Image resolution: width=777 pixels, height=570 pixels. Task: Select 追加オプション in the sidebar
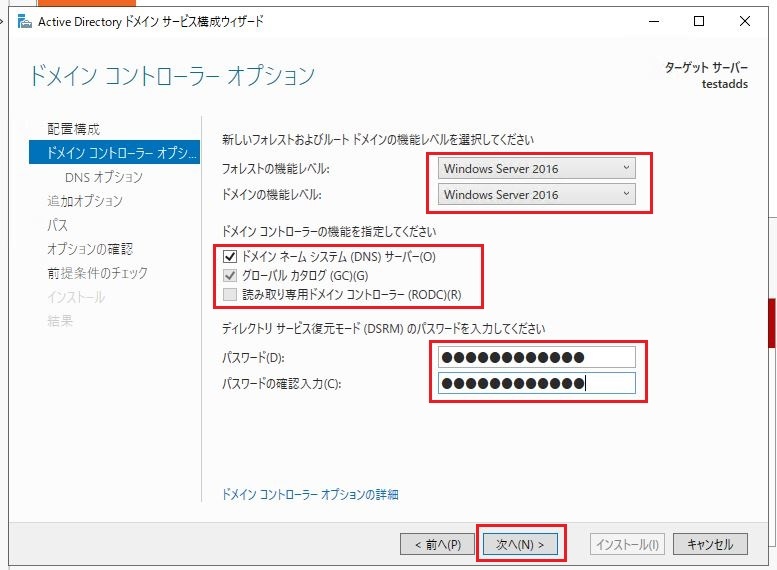tap(85, 201)
